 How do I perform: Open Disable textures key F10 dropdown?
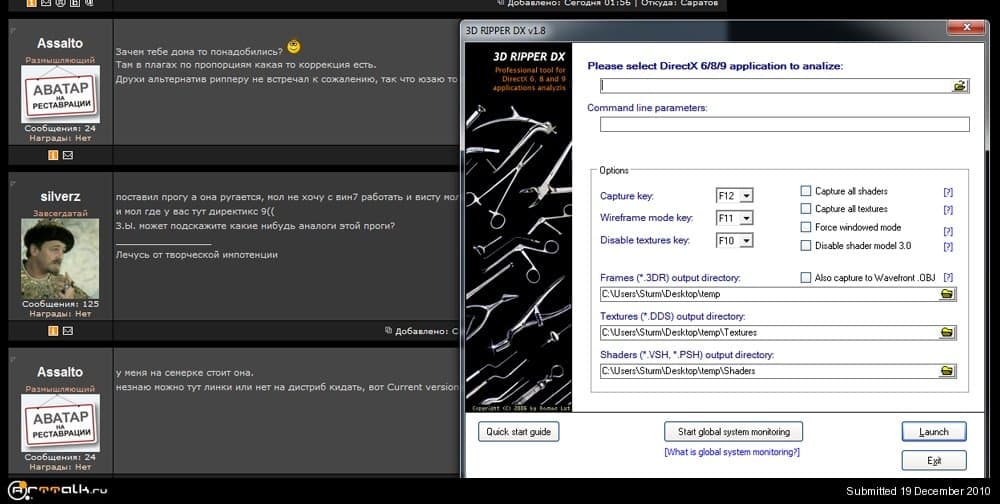coord(747,241)
